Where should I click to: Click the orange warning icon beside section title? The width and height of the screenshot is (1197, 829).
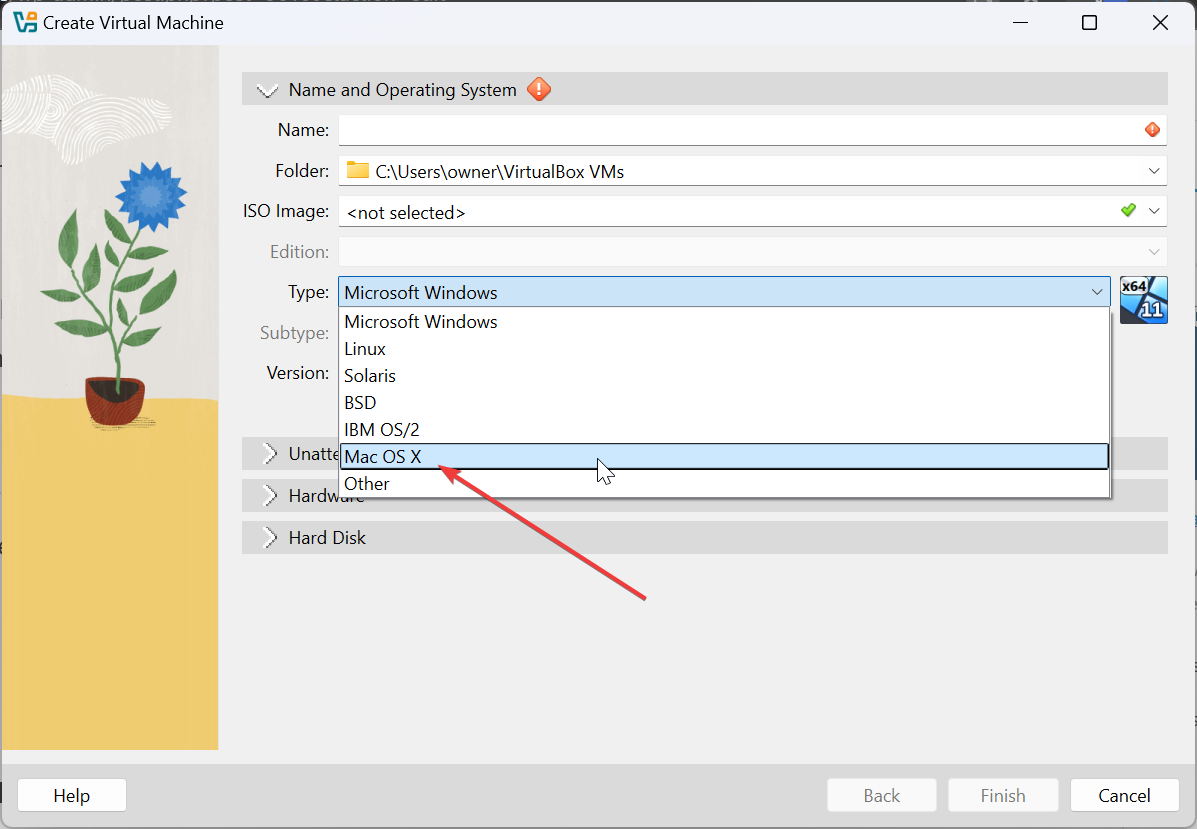[539, 90]
